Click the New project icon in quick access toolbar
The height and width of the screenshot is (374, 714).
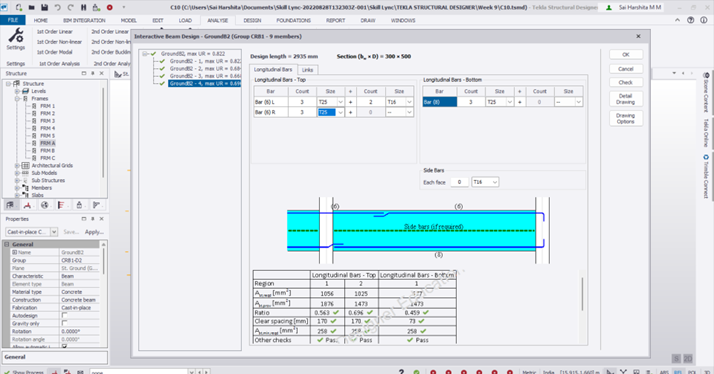(19, 7)
